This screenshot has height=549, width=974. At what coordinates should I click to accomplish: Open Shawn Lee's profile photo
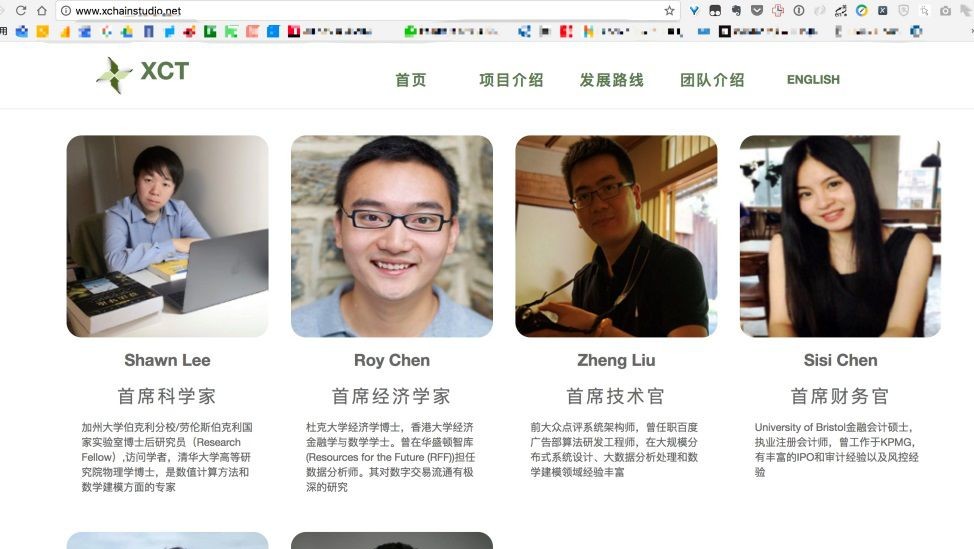[168, 236]
